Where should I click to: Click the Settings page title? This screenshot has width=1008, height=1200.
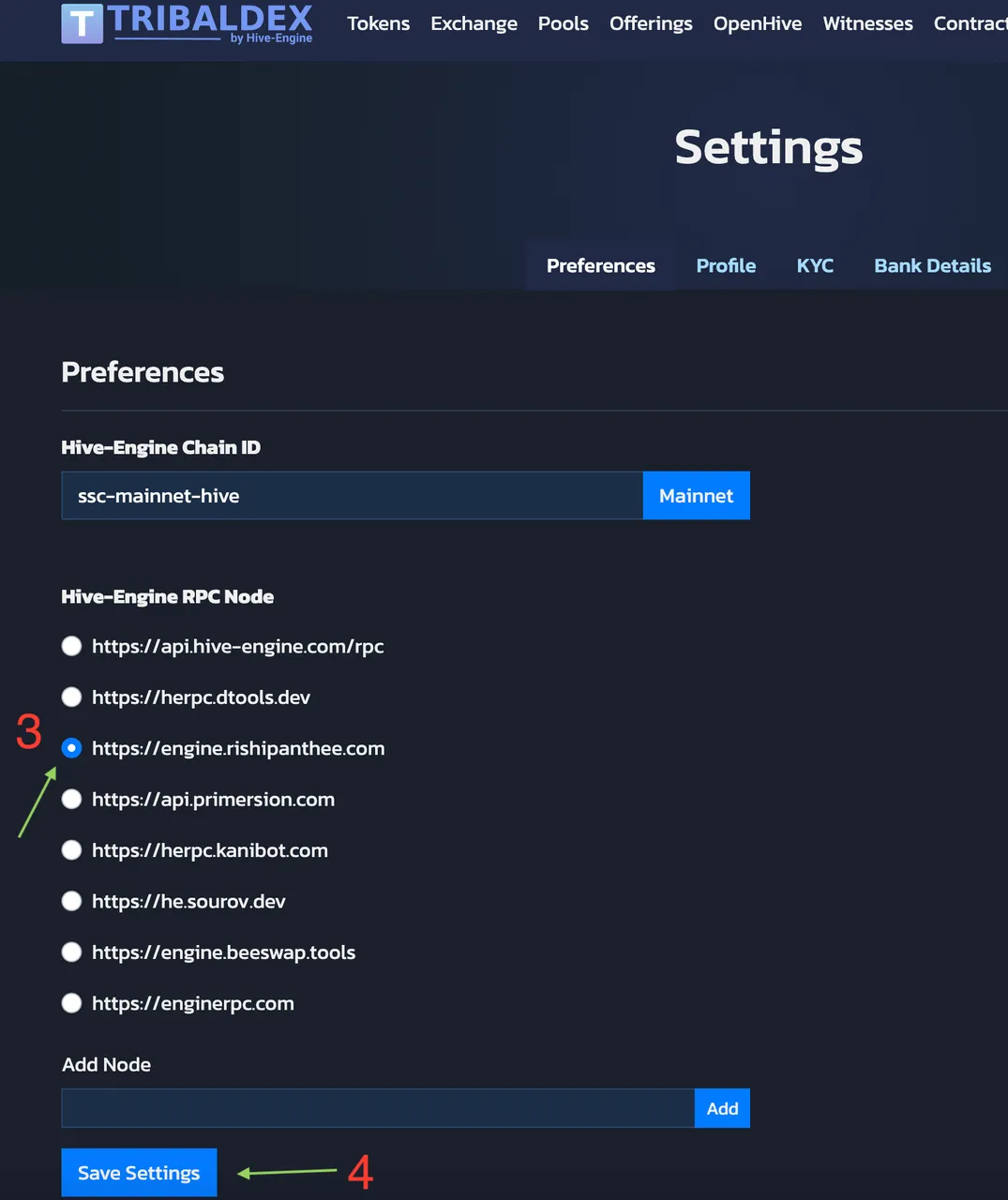769,147
